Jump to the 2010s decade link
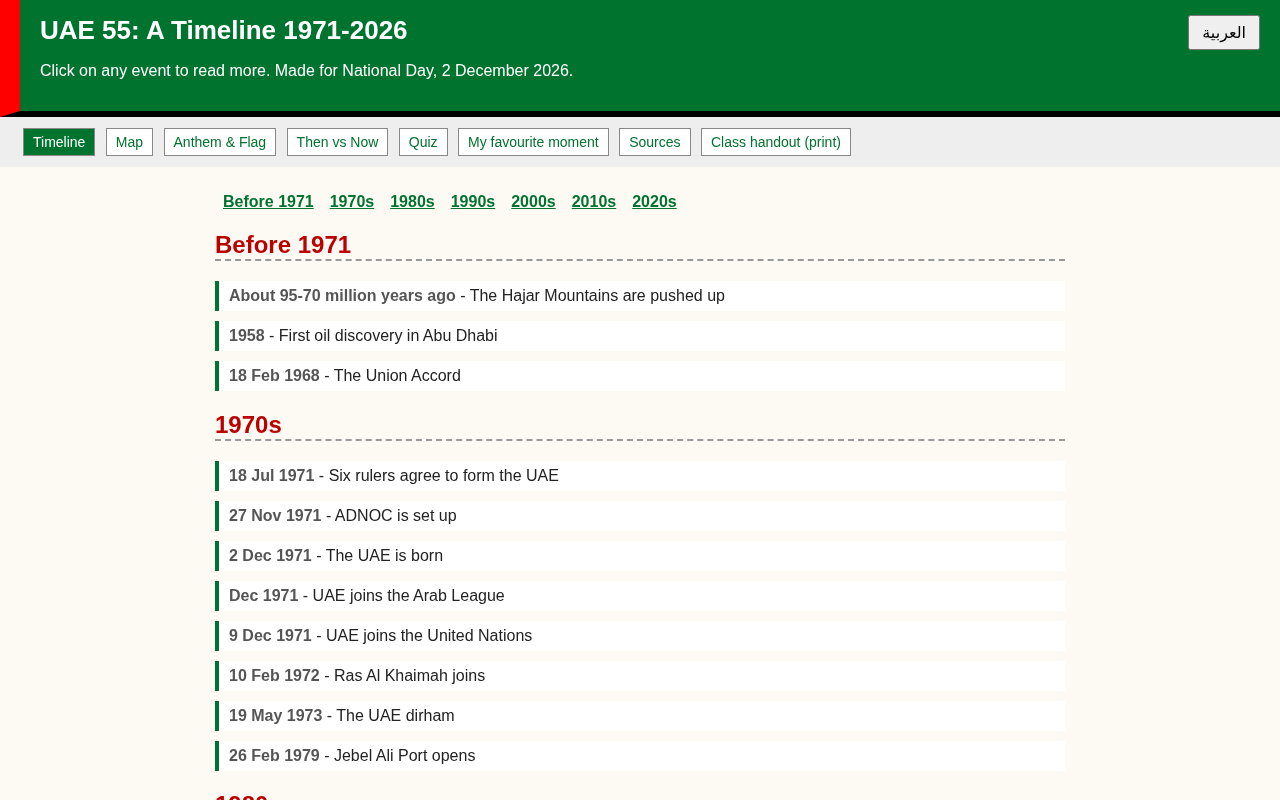The height and width of the screenshot is (800, 1280). (594, 201)
